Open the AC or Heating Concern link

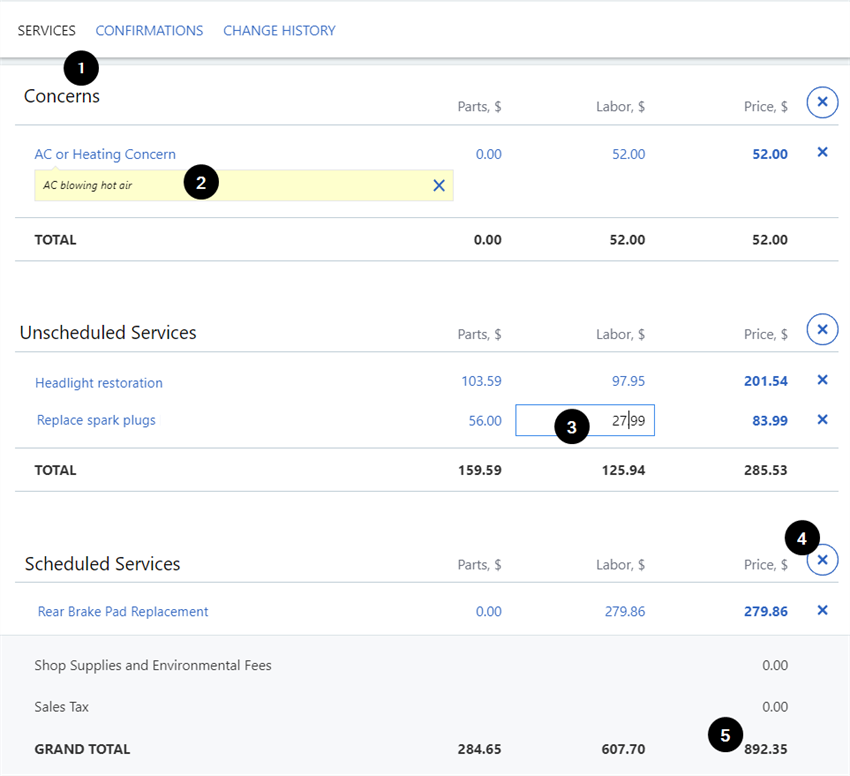coord(105,154)
